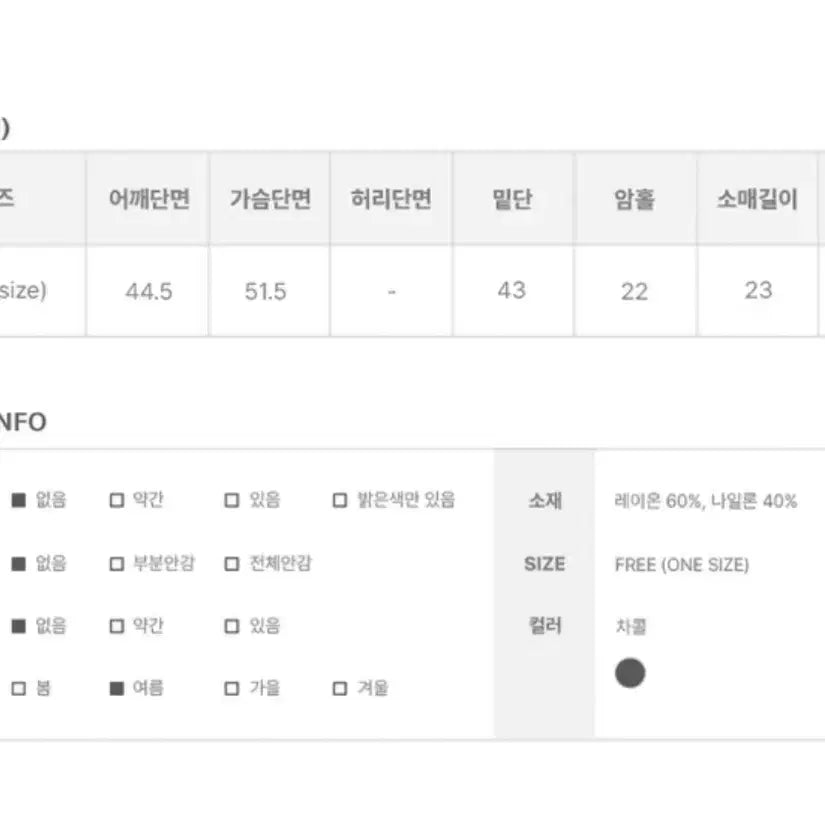This screenshot has width=825, height=825.
Task: Select the 밑단 column header
Action: pyautogui.click(x=512, y=199)
